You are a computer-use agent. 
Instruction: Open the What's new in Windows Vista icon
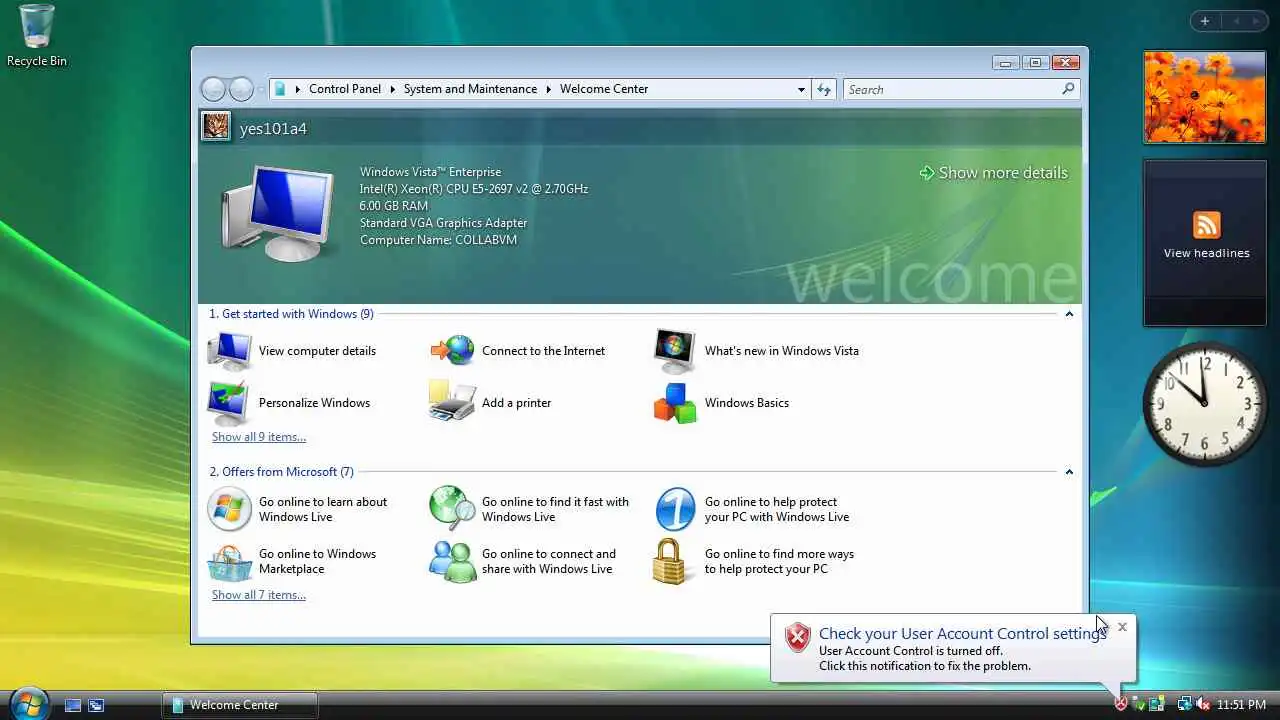coord(675,351)
